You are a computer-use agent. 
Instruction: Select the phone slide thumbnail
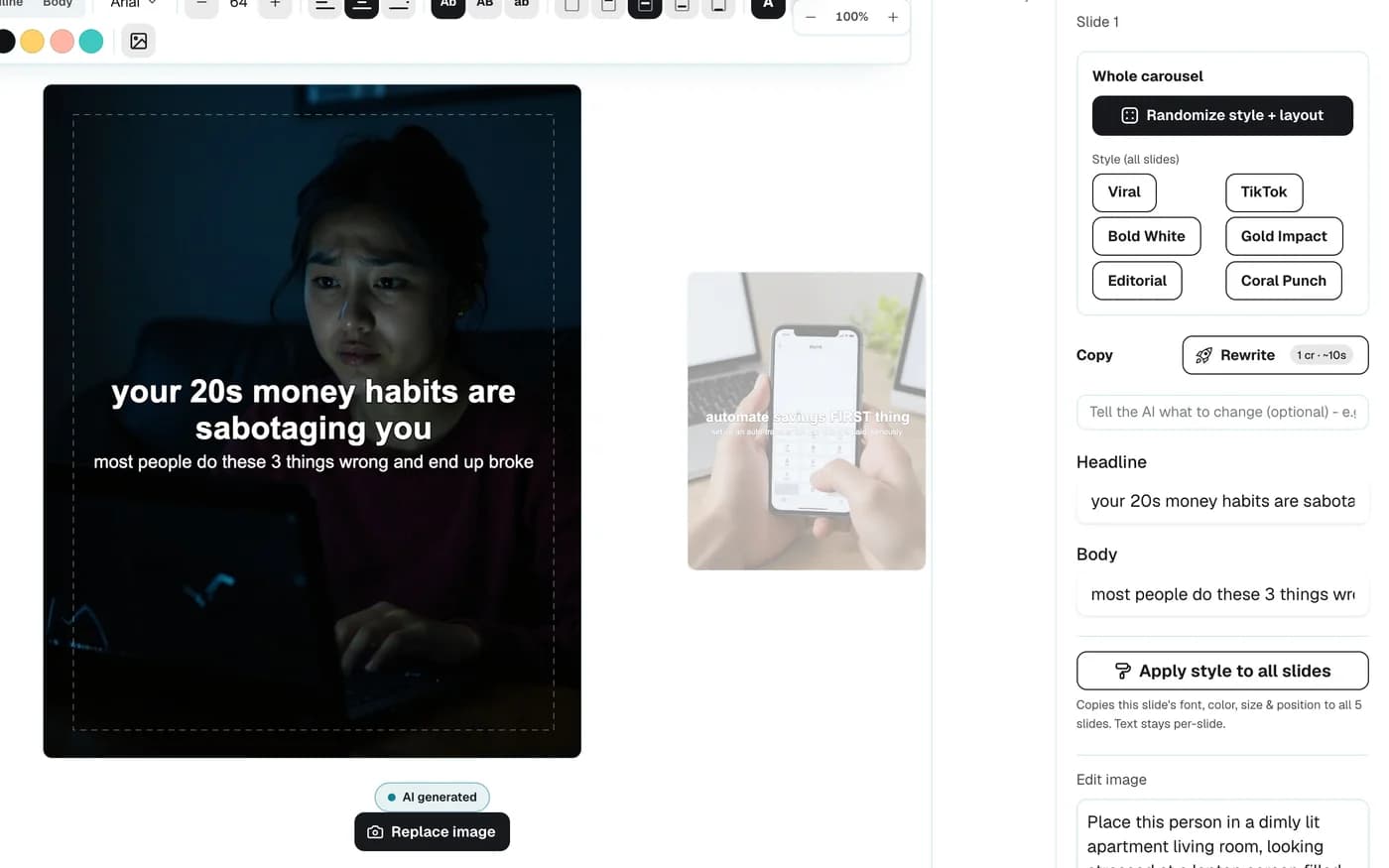point(807,421)
